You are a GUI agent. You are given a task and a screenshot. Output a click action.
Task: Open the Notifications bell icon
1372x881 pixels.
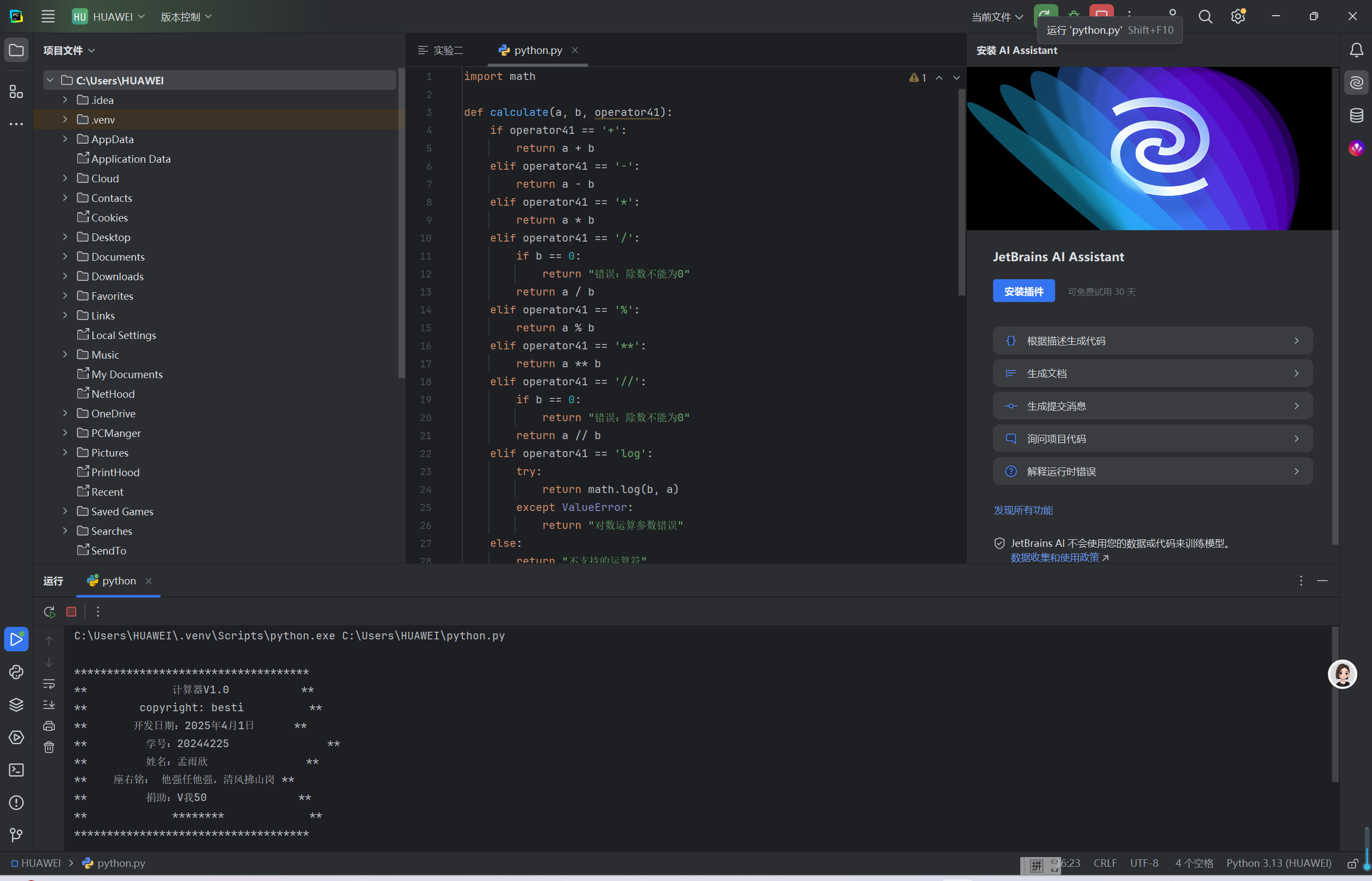tap(1356, 51)
